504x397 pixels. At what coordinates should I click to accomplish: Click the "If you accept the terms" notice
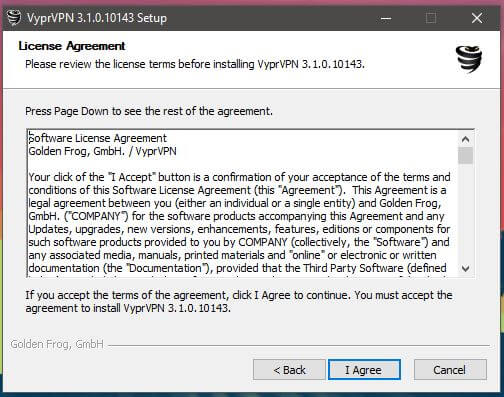pos(239,301)
